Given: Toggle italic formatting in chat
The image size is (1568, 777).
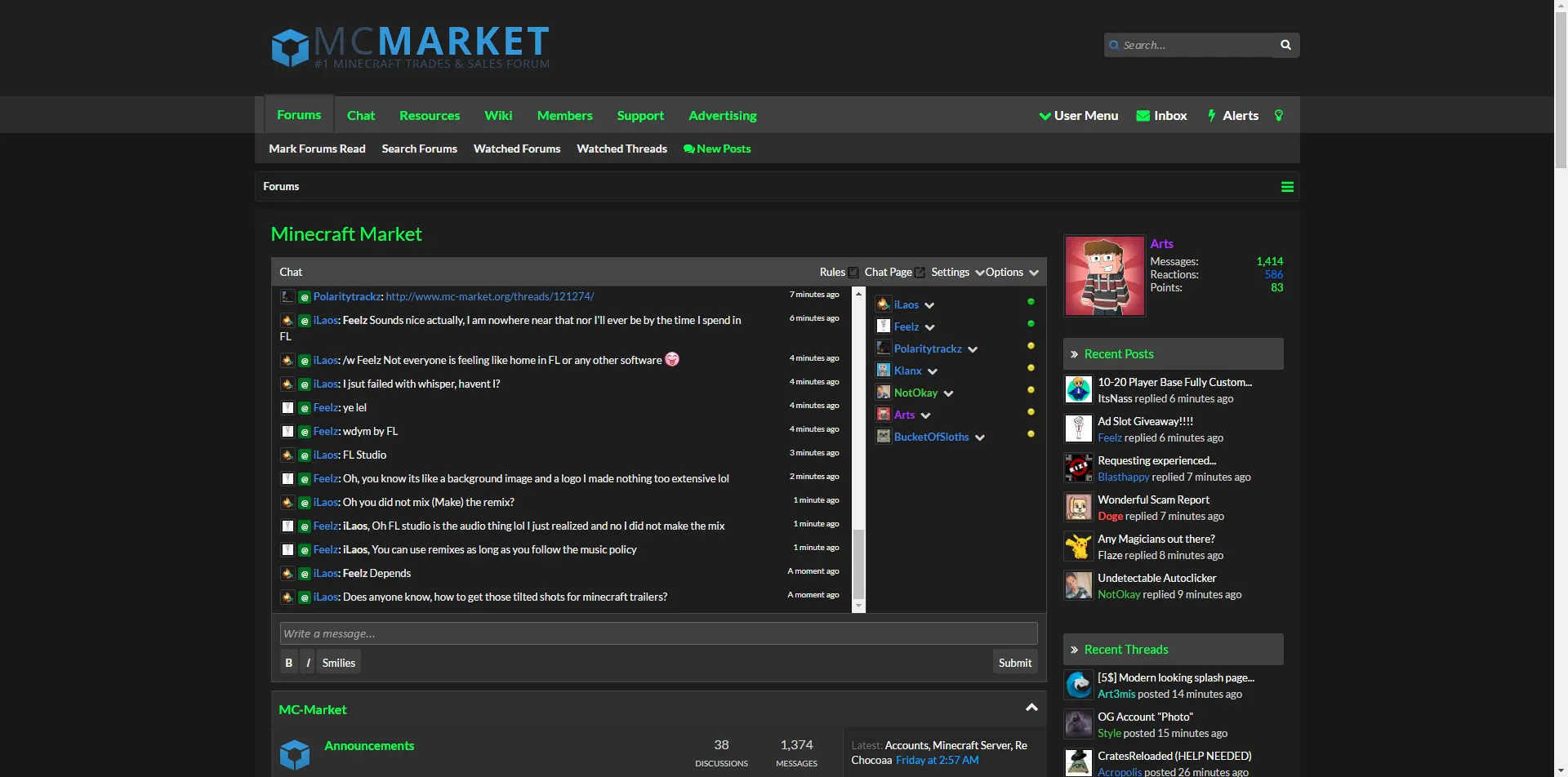Looking at the screenshot, I should click(x=308, y=663).
